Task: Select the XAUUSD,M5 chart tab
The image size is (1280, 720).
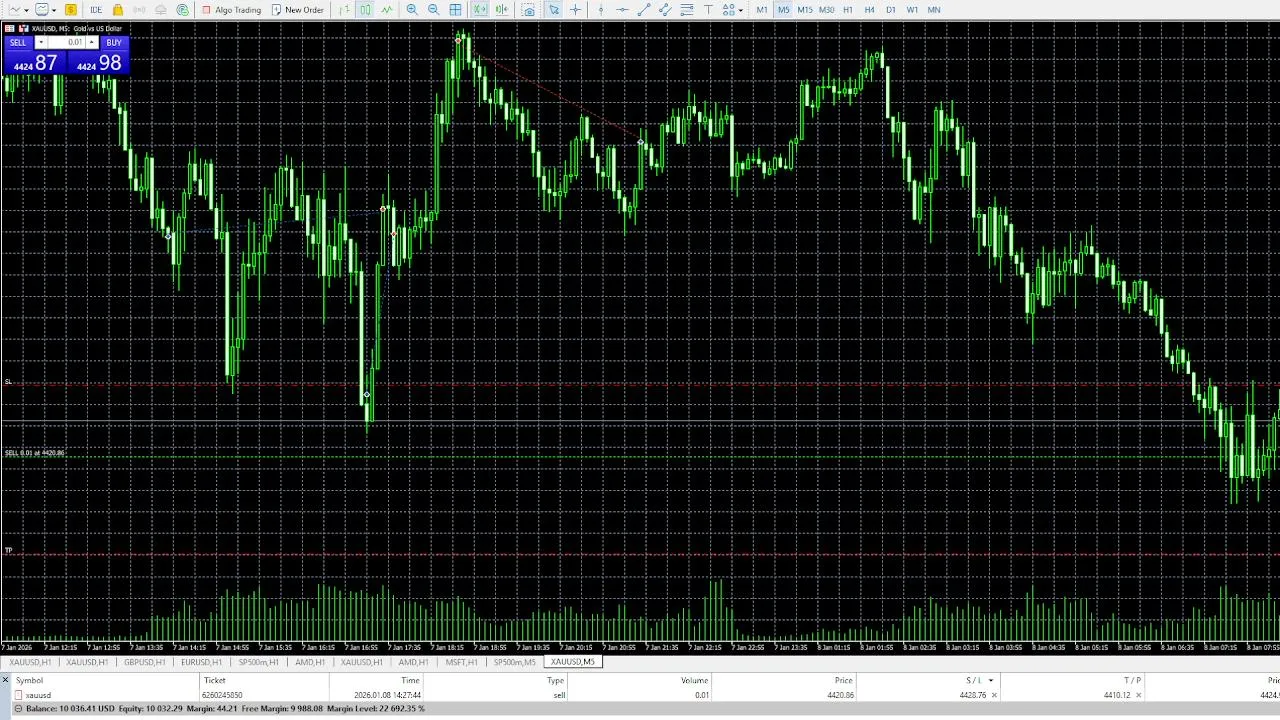Action: pyautogui.click(x=573, y=662)
